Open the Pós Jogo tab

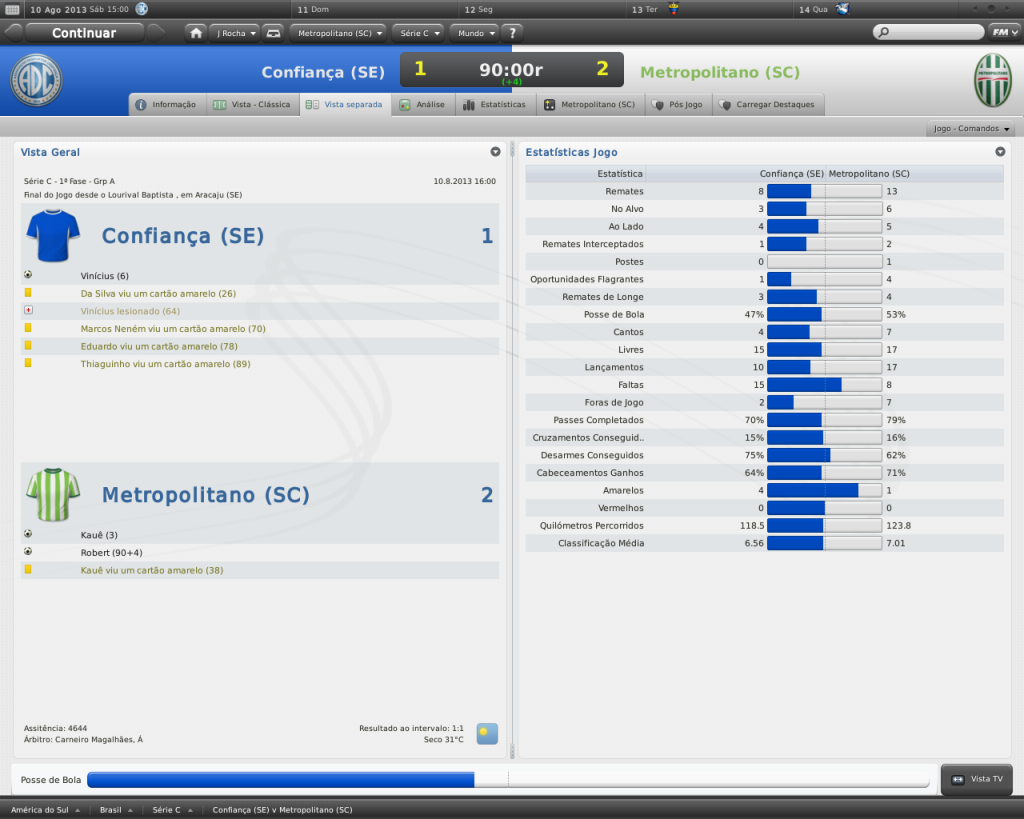[x=678, y=104]
